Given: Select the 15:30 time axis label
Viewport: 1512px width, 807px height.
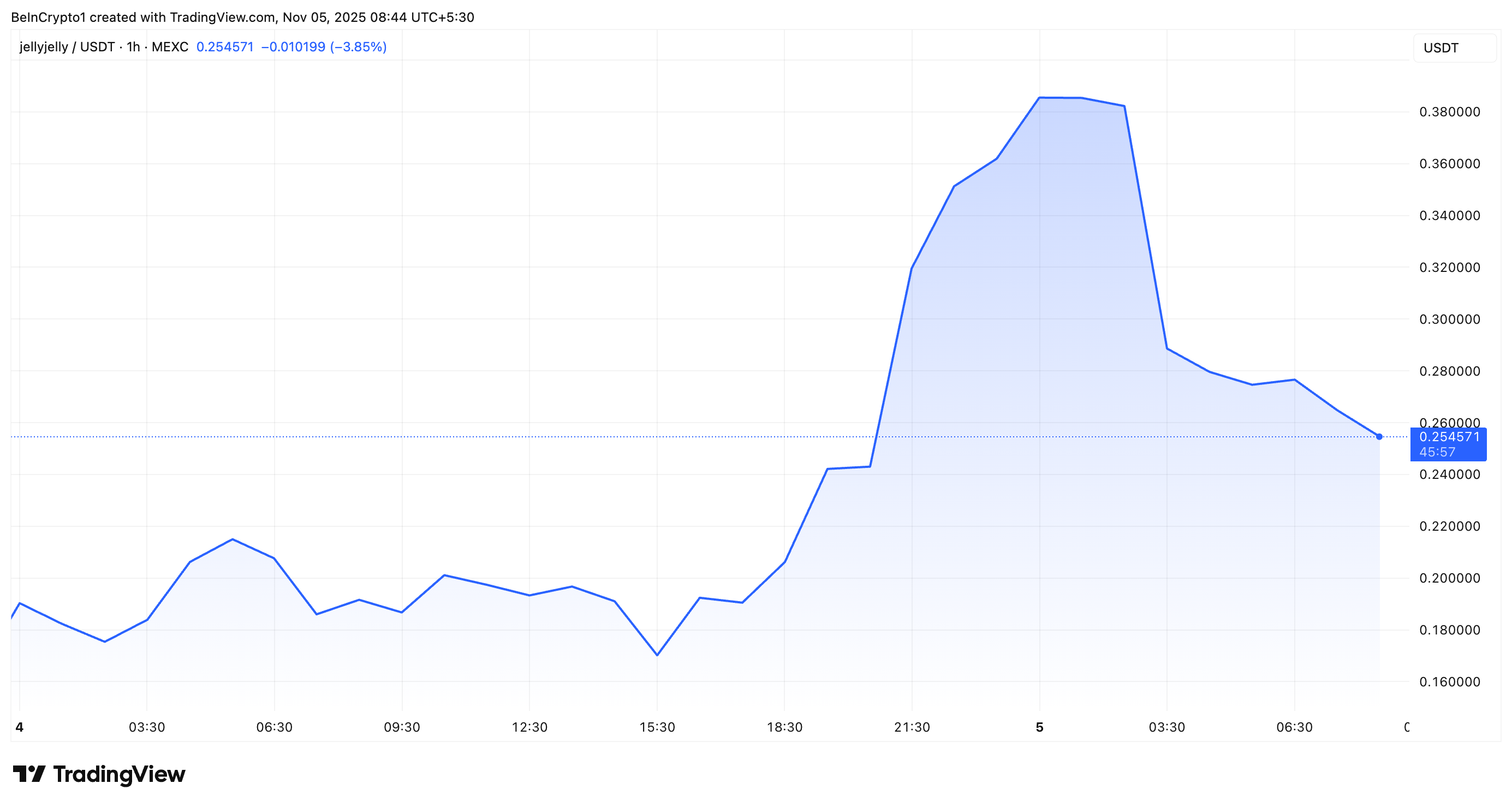Looking at the screenshot, I should [657, 727].
